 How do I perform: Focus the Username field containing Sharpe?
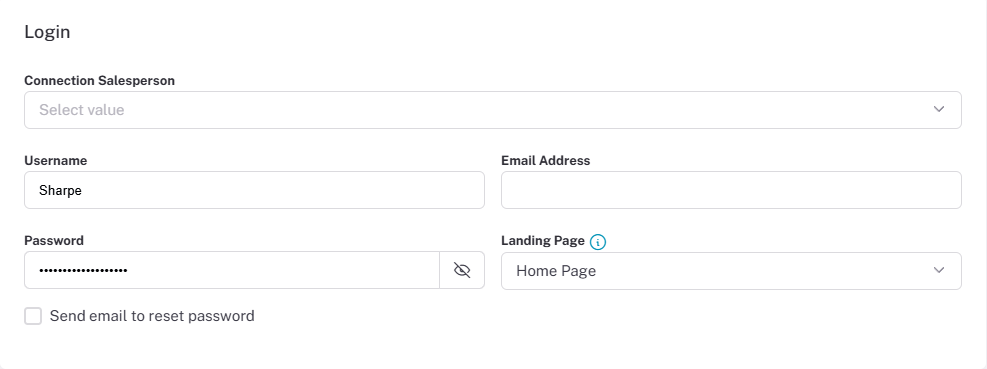(x=254, y=190)
